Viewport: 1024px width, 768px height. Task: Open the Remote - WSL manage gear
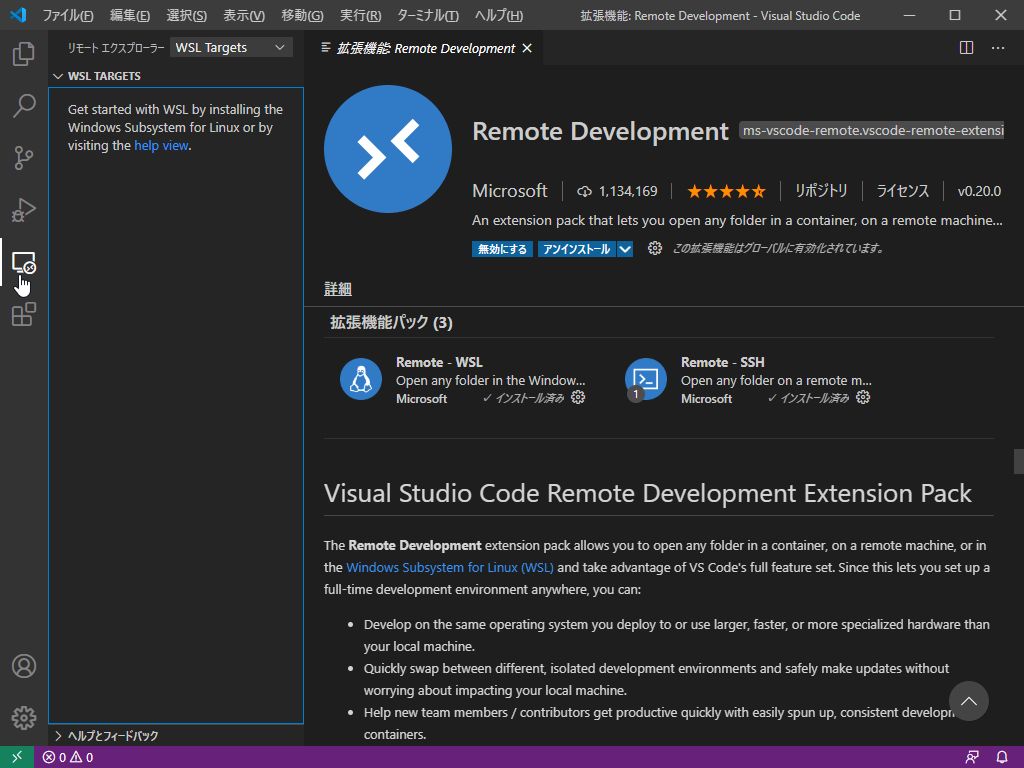pos(578,398)
